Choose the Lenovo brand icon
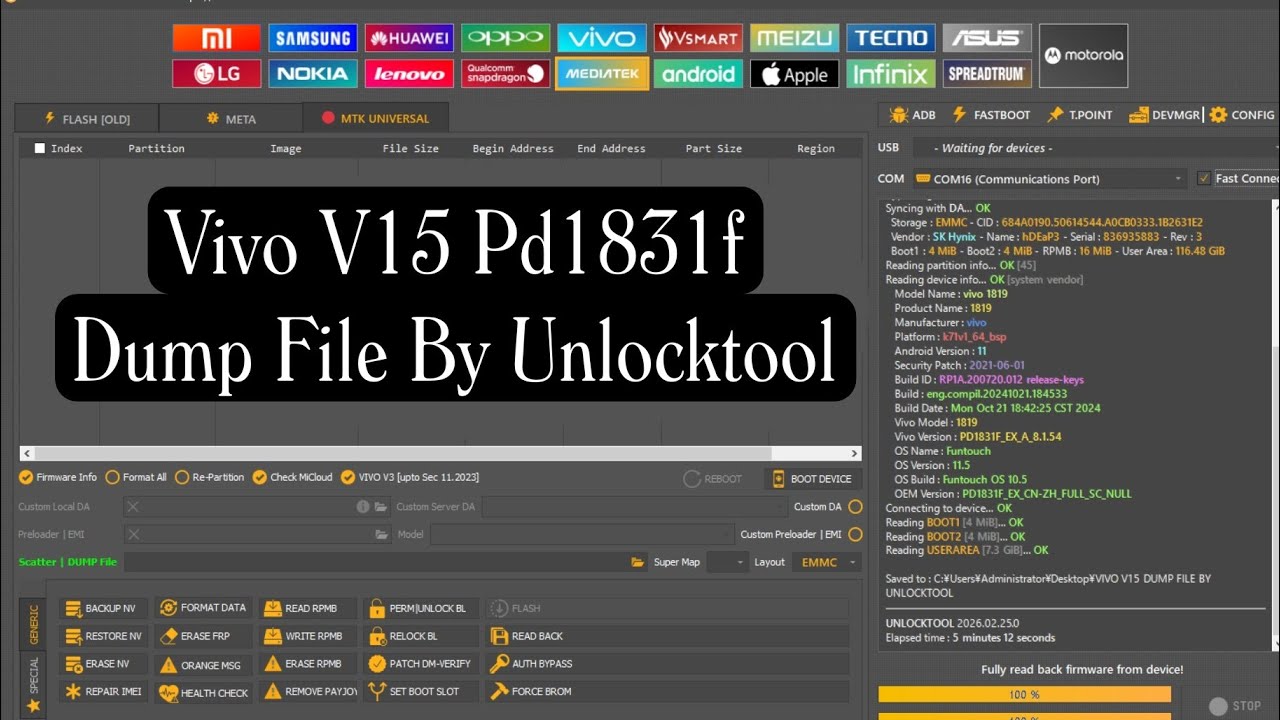 point(409,74)
